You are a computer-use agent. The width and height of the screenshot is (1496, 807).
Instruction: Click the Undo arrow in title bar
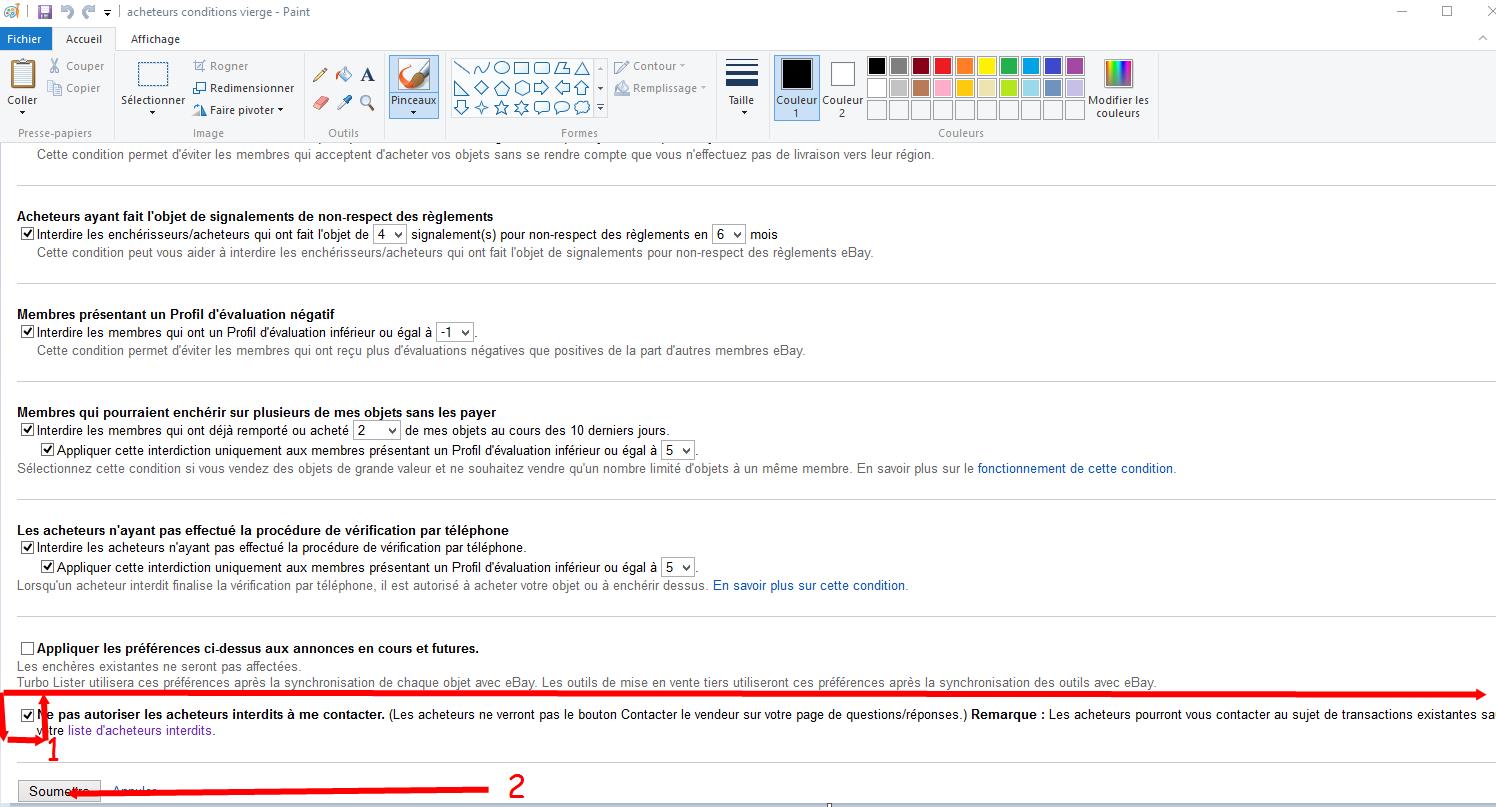(67, 12)
